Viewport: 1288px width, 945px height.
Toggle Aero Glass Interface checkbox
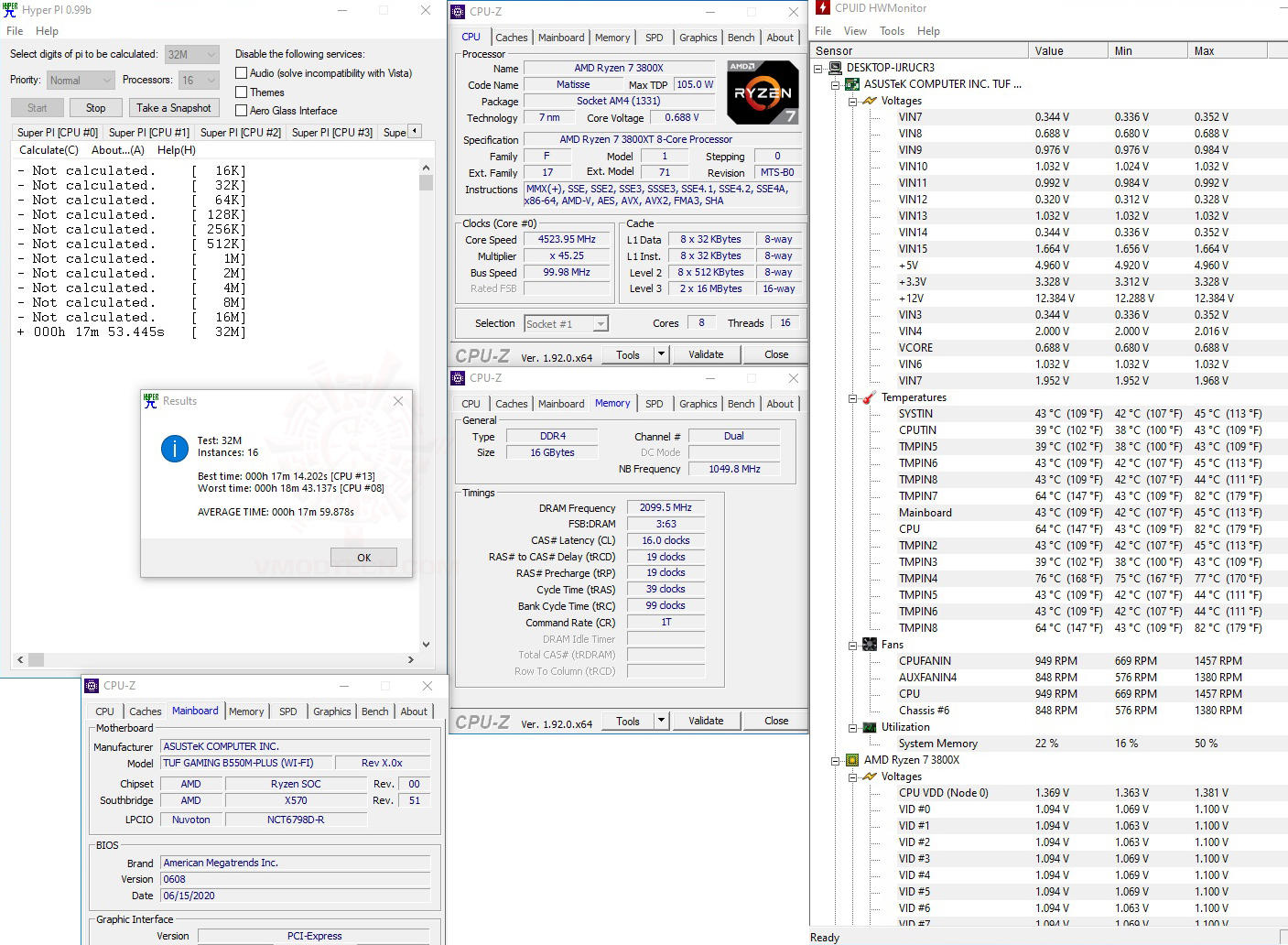242,111
